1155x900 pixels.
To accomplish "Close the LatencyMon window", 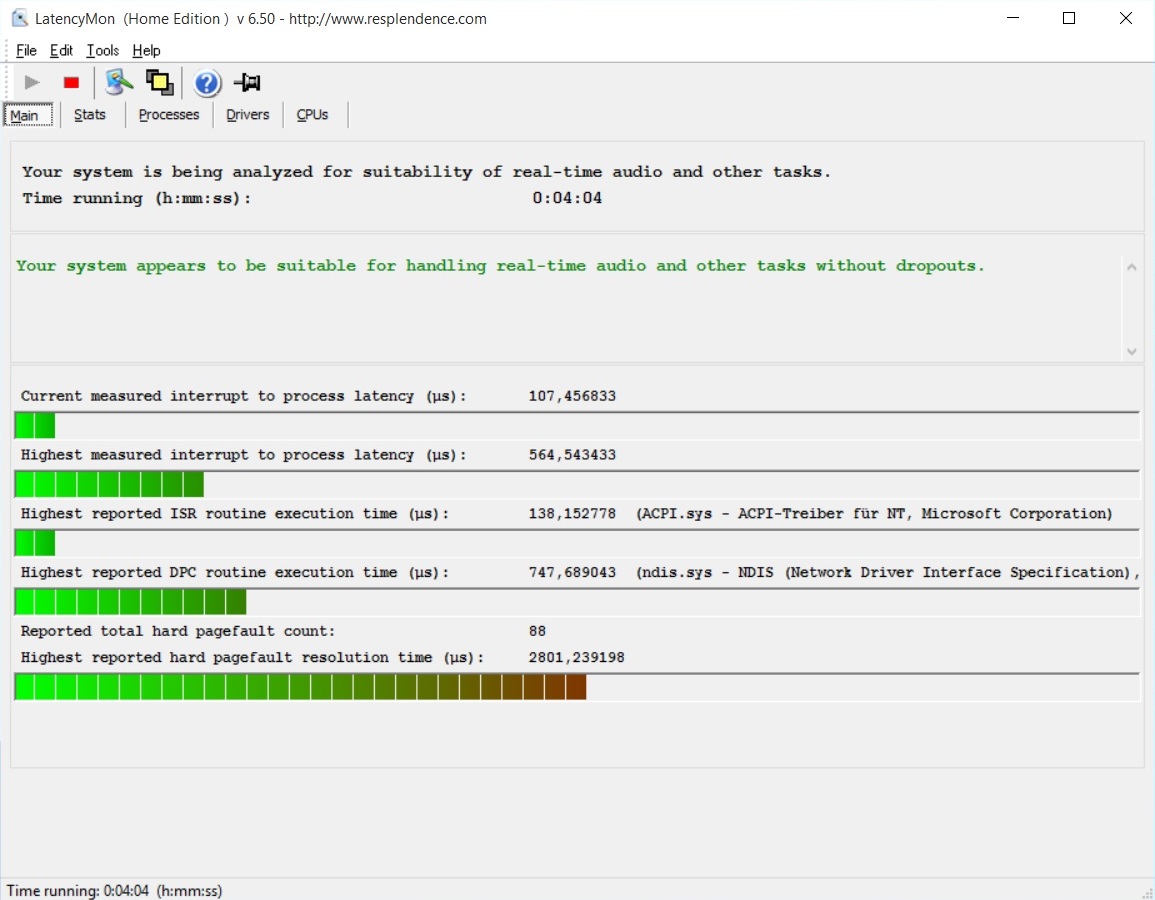I will [x=1126, y=18].
